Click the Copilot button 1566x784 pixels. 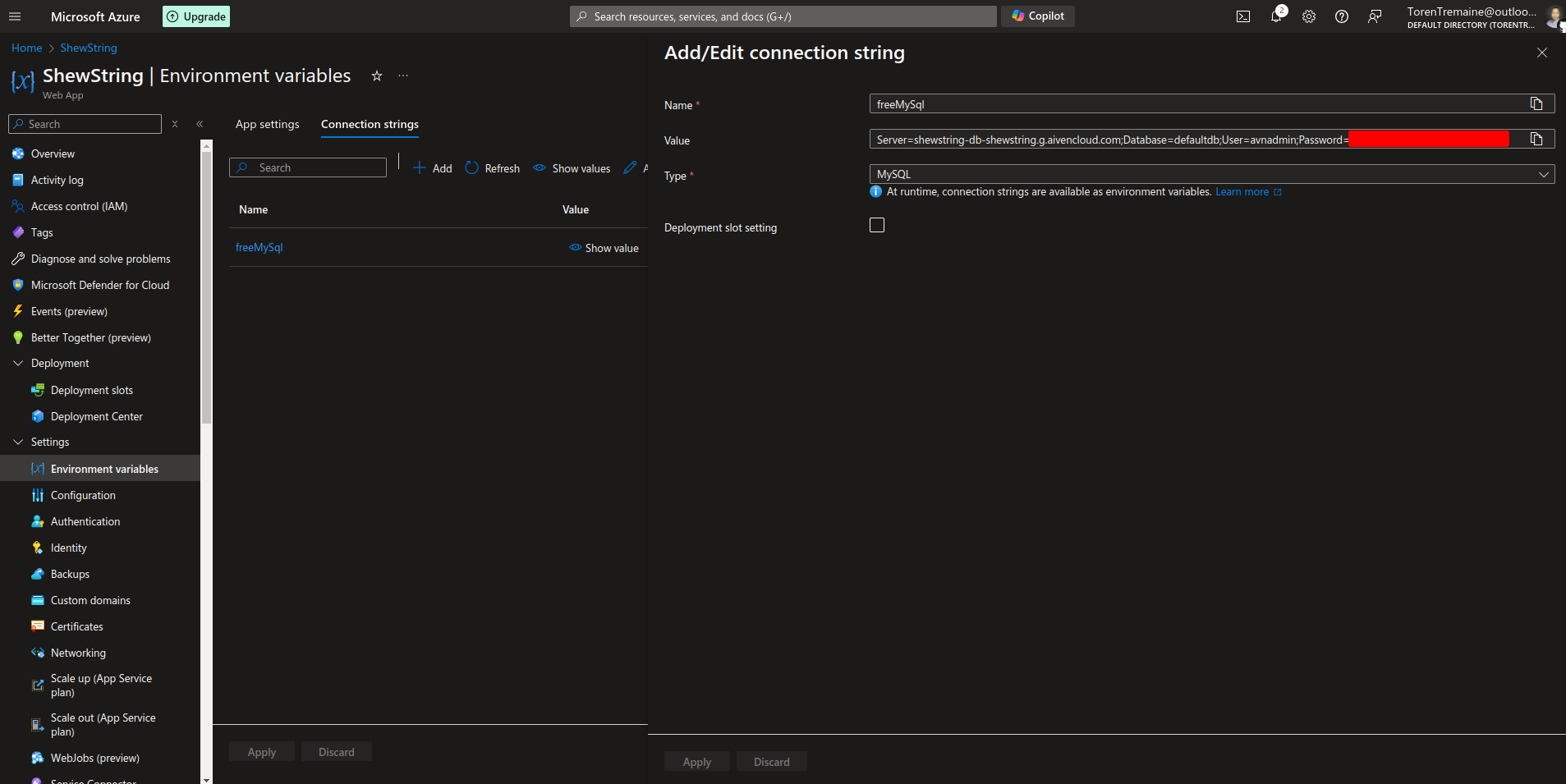1038,16
